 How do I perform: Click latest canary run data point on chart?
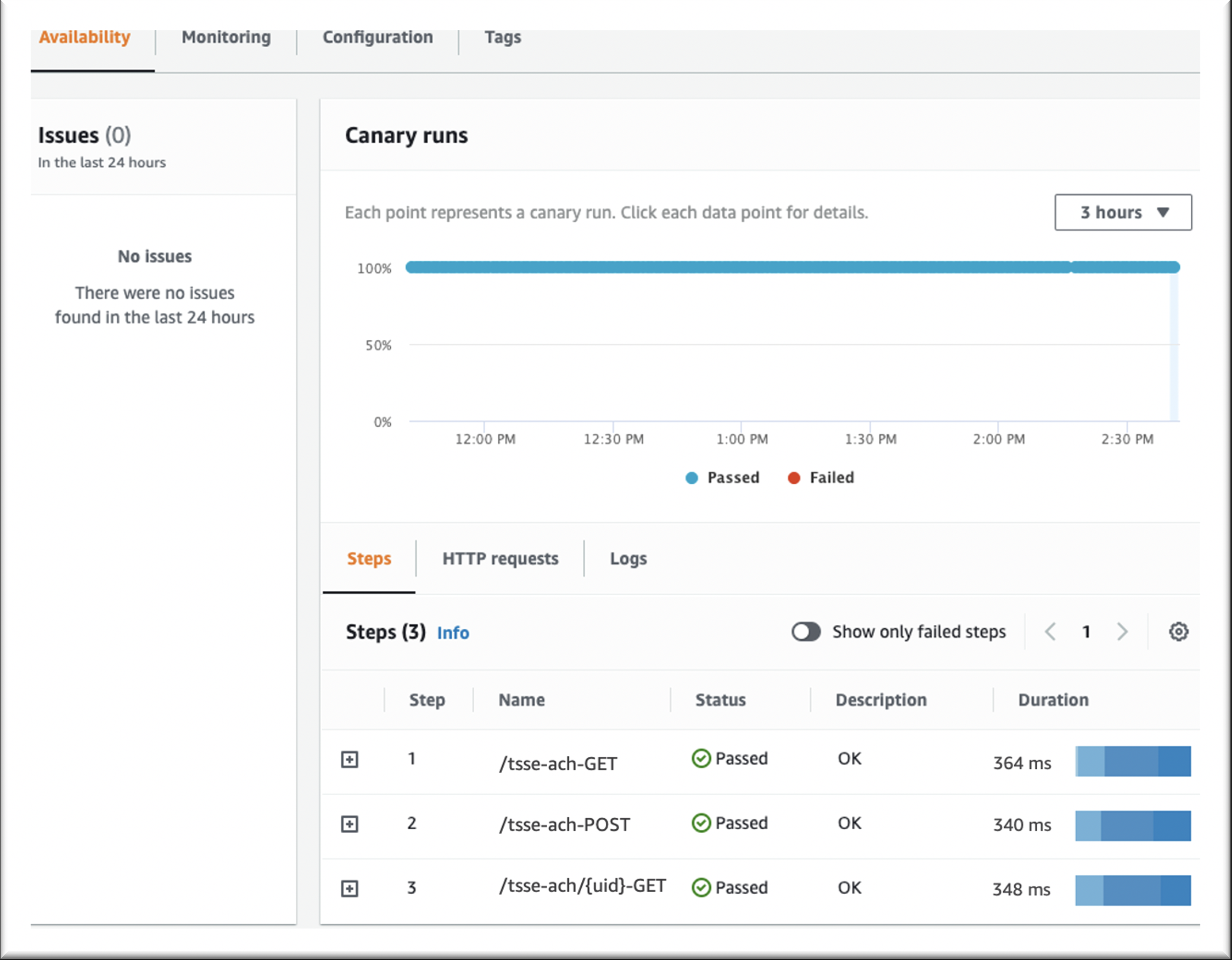(x=1174, y=267)
